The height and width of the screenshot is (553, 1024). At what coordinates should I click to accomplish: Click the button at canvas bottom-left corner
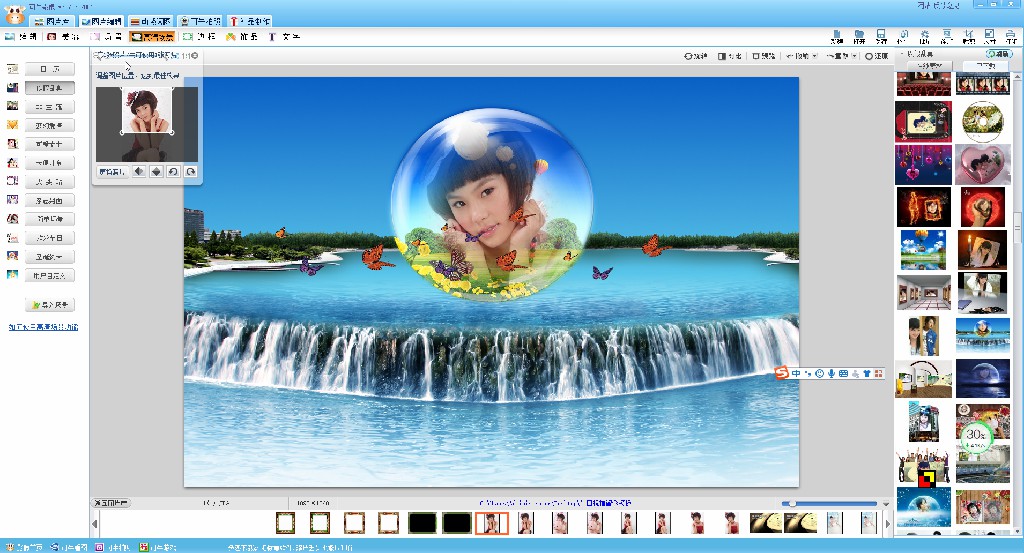click(x=111, y=503)
